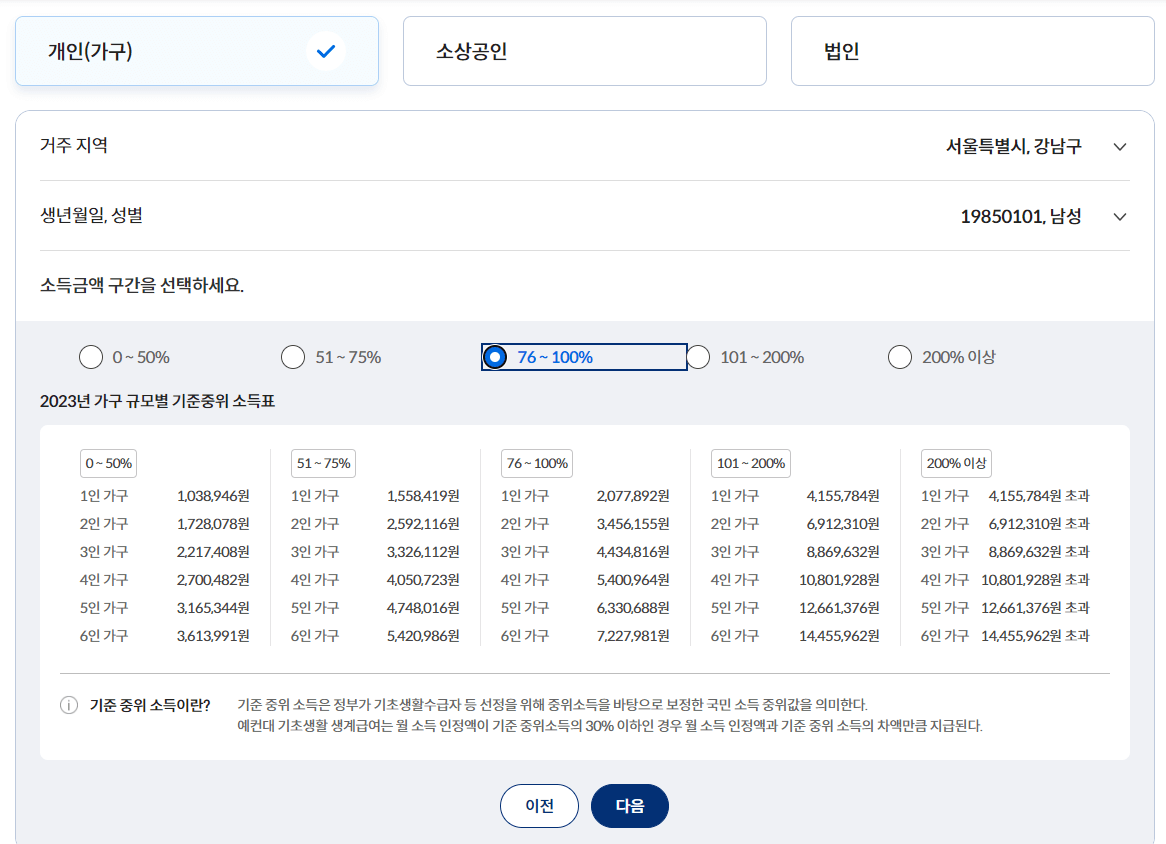Select the 51~75% income bracket radio button
The height and width of the screenshot is (844, 1166).
tap(293, 356)
